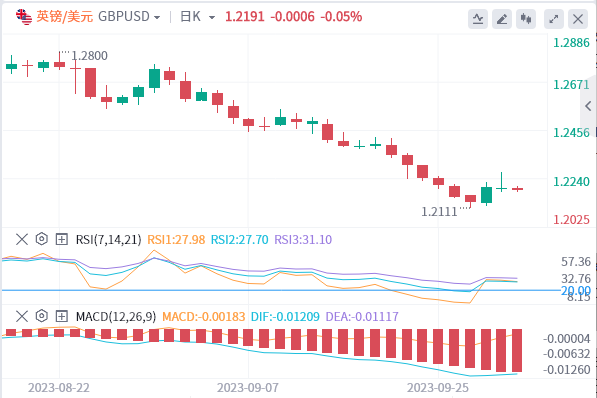
Task: Add indicator with MACD plus icon
Action: pos(62,316)
